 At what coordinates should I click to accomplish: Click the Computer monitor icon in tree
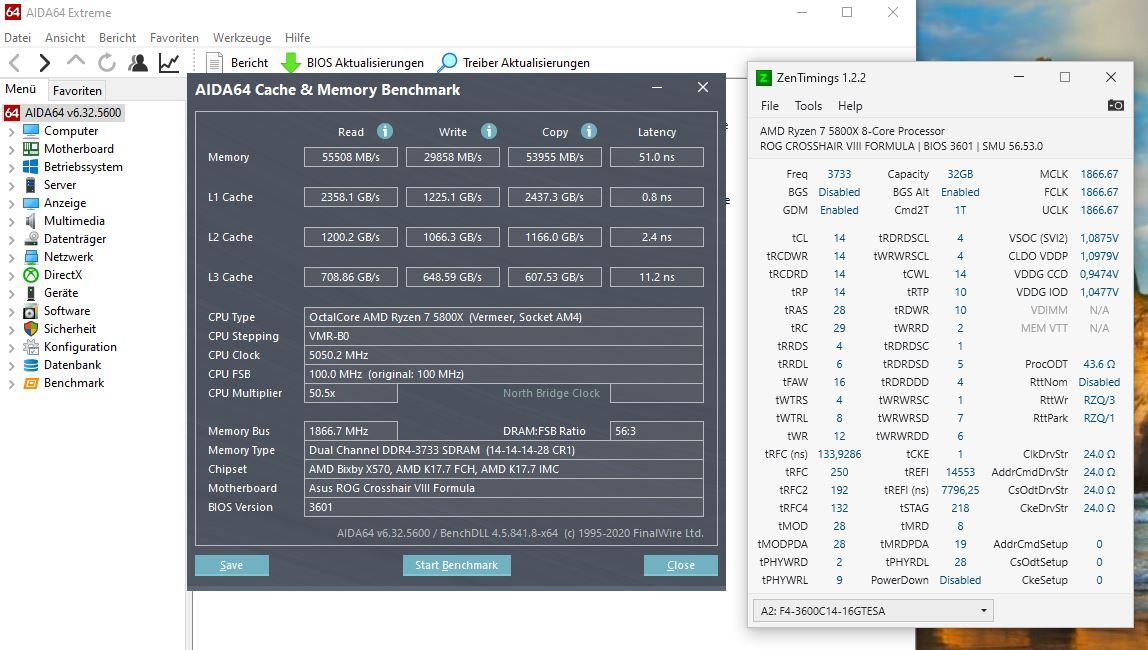[x=31, y=131]
